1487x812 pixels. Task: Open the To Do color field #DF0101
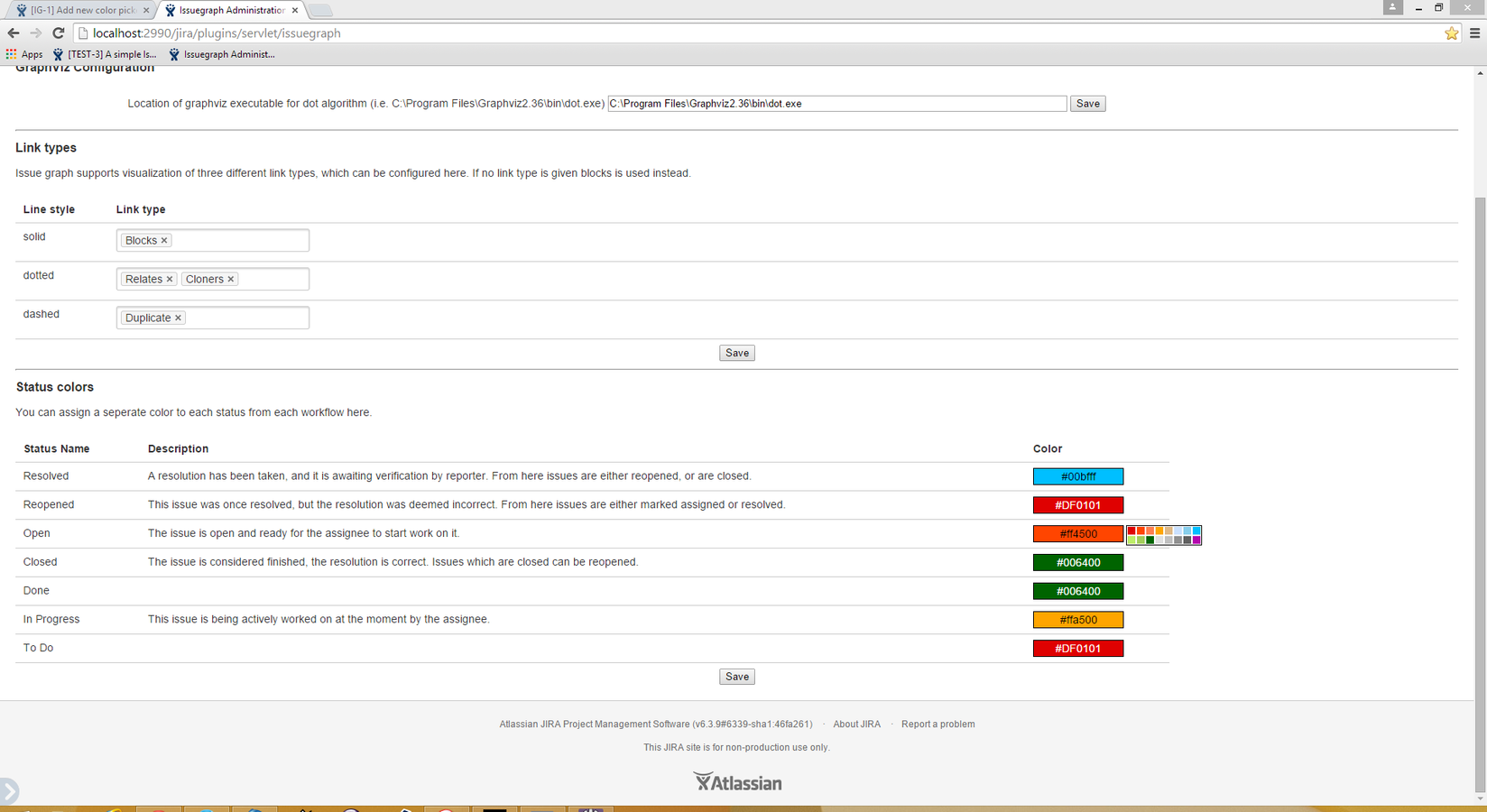pyautogui.click(x=1078, y=649)
